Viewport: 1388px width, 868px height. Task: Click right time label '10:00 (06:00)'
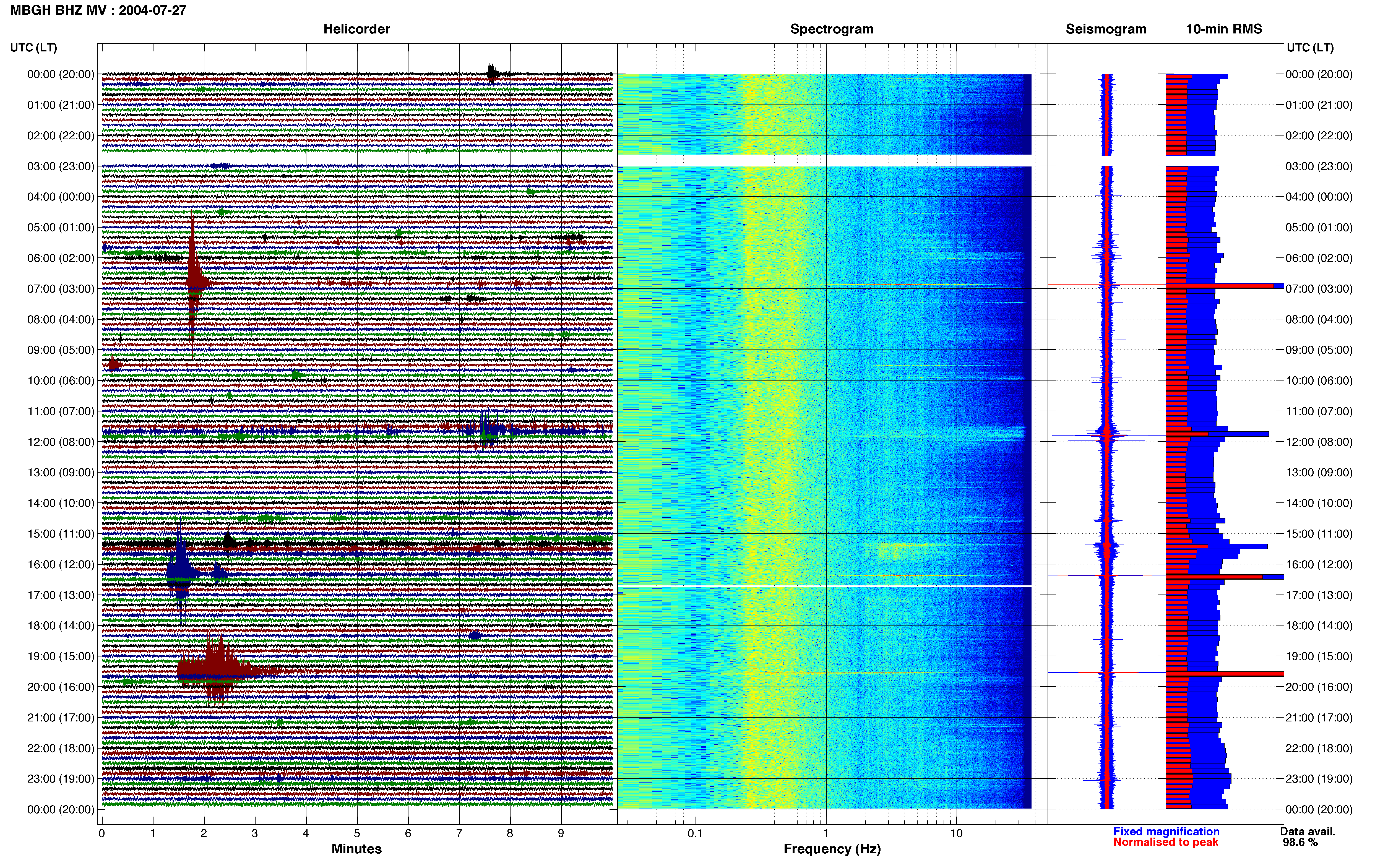coord(1319,380)
